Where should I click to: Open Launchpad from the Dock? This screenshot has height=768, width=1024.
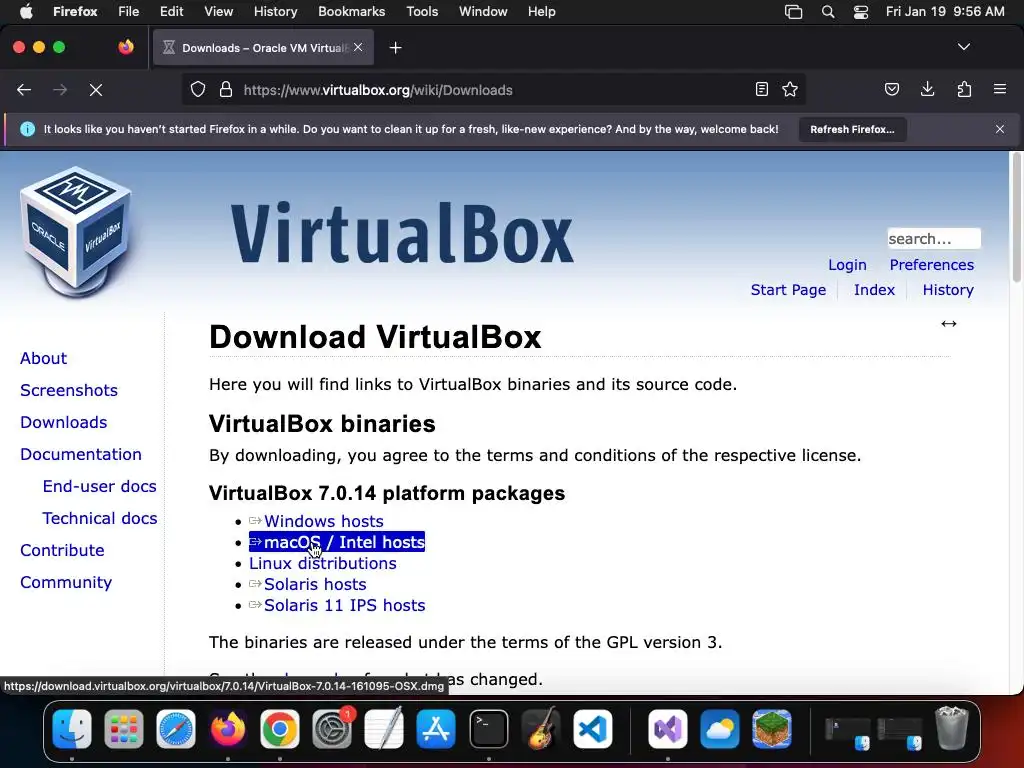pos(123,728)
